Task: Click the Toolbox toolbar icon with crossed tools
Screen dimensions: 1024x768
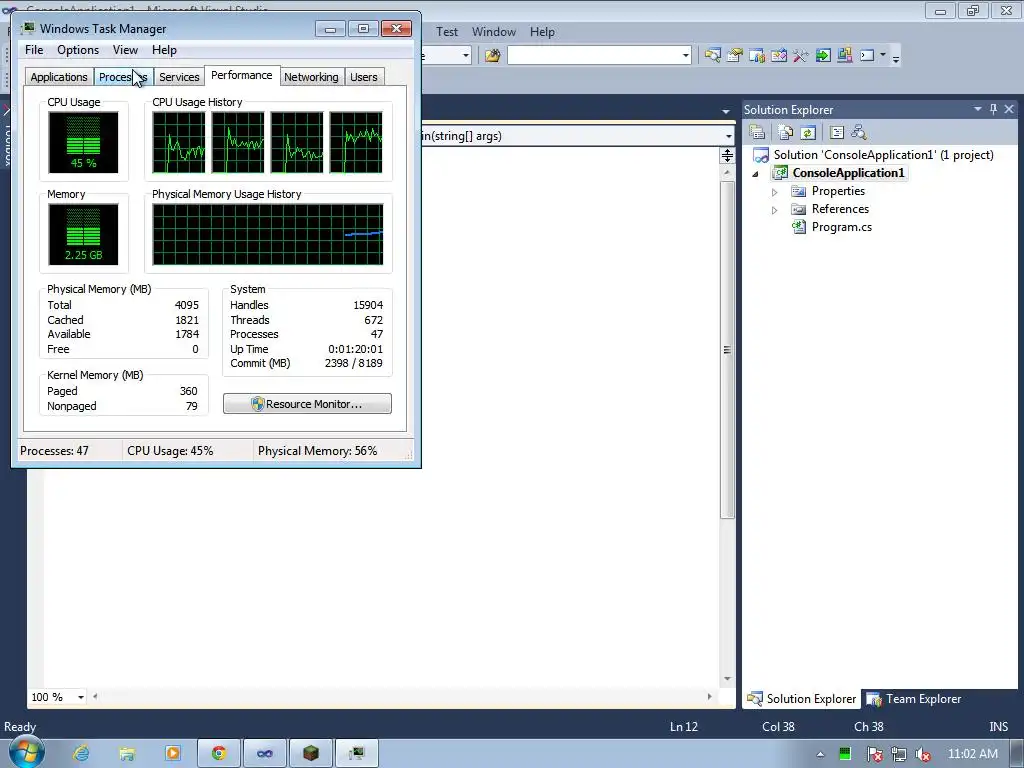Action: 801,56
